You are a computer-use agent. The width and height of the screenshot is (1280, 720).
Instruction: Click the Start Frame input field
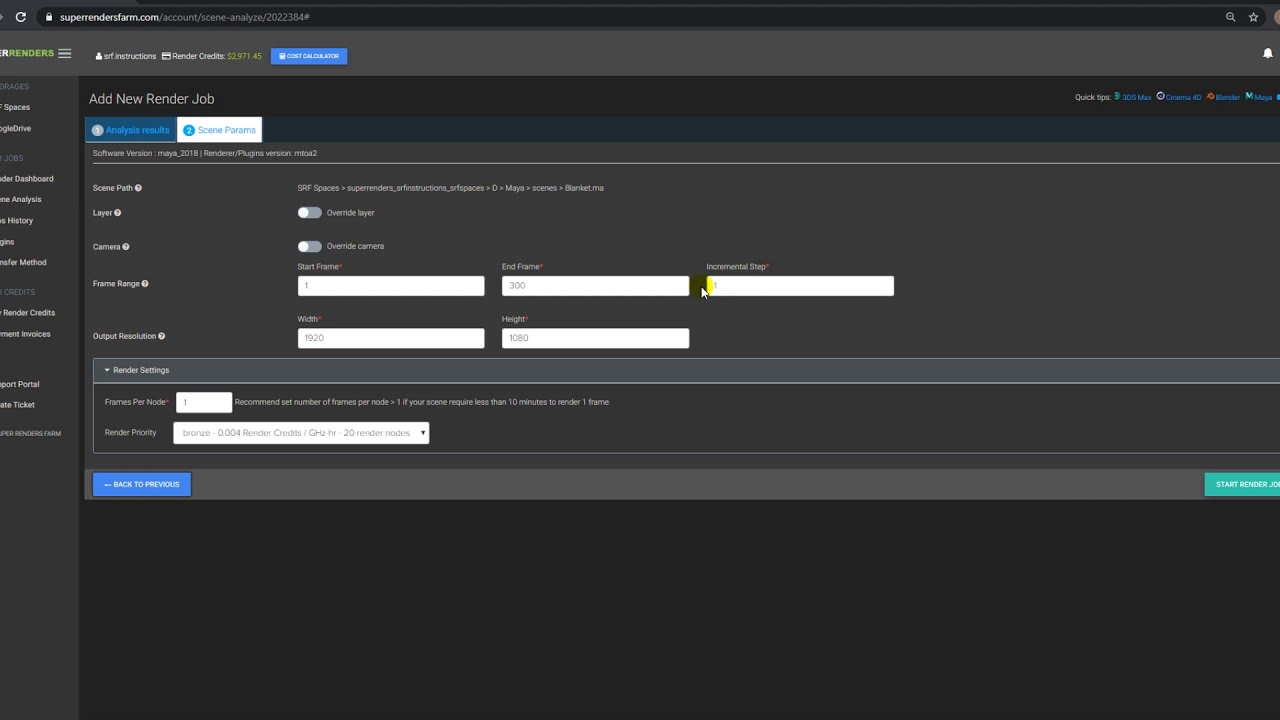click(391, 286)
